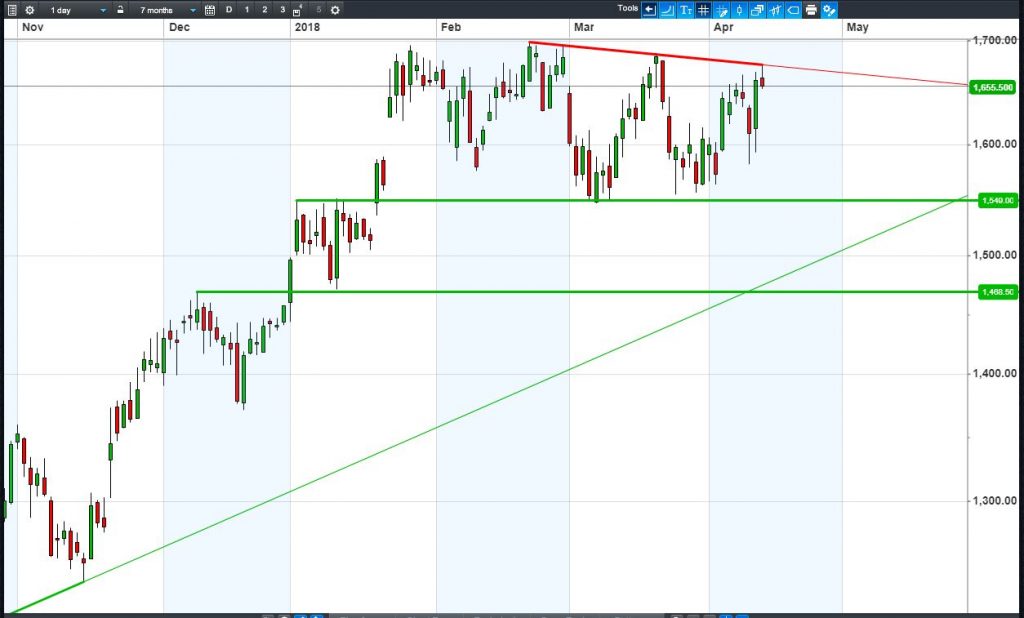
Task: Open chart settings gear beside list icon
Action: point(29,10)
